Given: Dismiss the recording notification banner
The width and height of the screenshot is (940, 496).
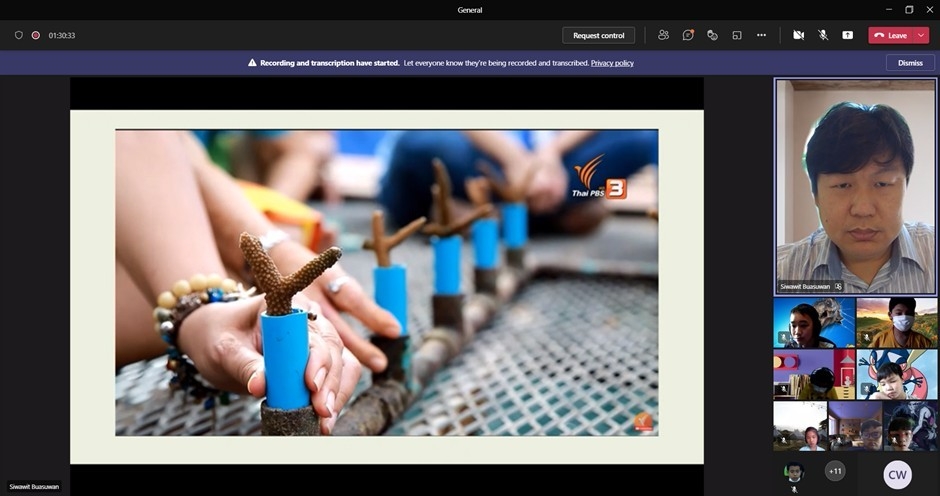Looking at the screenshot, I should click(x=910, y=62).
